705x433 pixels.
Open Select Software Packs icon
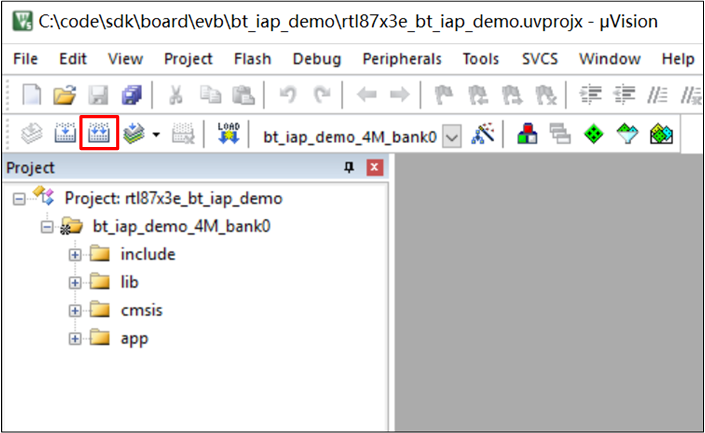pyautogui.click(x=627, y=134)
